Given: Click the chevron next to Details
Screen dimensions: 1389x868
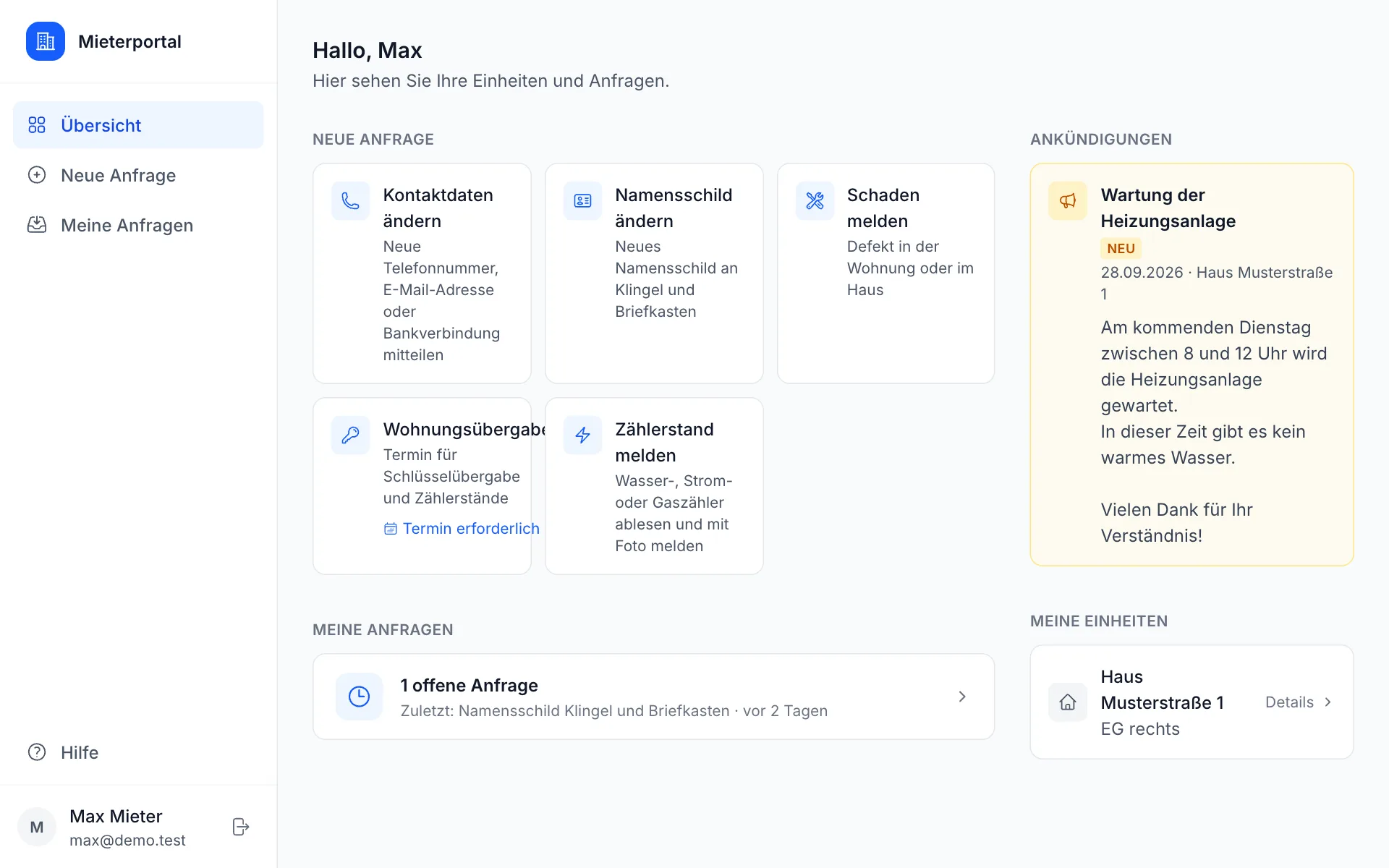Looking at the screenshot, I should [x=1328, y=702].
